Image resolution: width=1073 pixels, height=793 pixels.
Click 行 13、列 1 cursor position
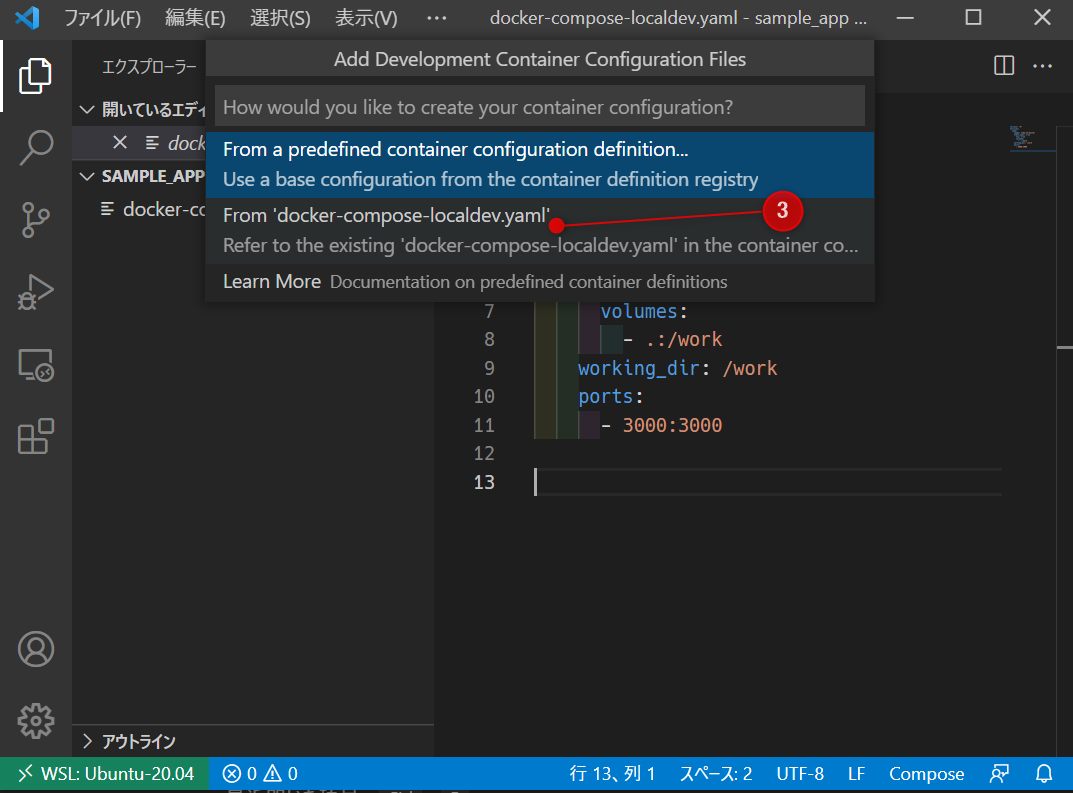click(x=612, y=774)
